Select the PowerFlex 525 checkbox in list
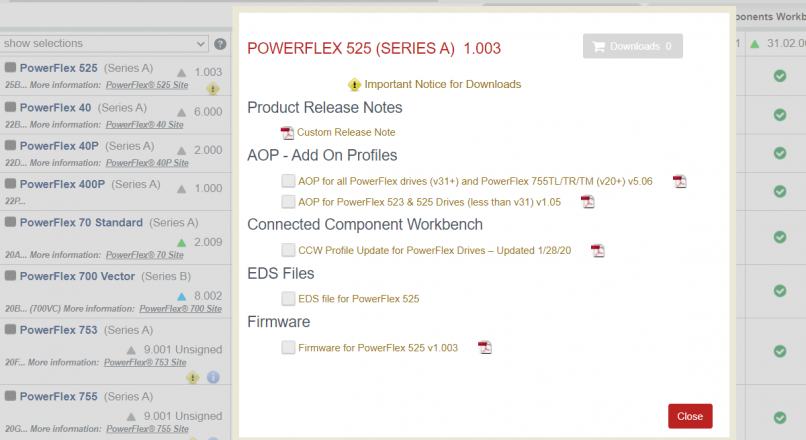The width and height of the screenshot is (806, 440). (x=10, y=67)
